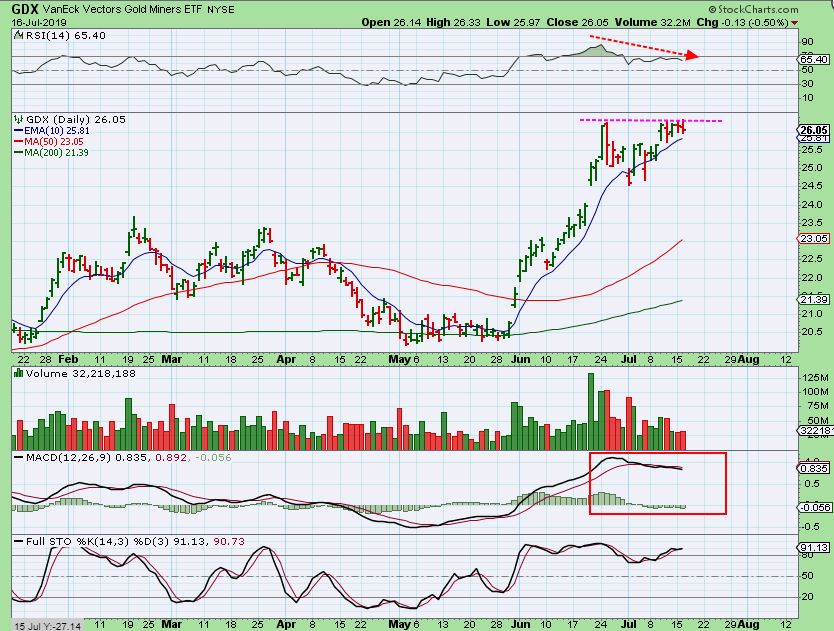Click the '22.5' price axis label
Viewport: 834px width, 631px height.
click(x=812, y=259)
